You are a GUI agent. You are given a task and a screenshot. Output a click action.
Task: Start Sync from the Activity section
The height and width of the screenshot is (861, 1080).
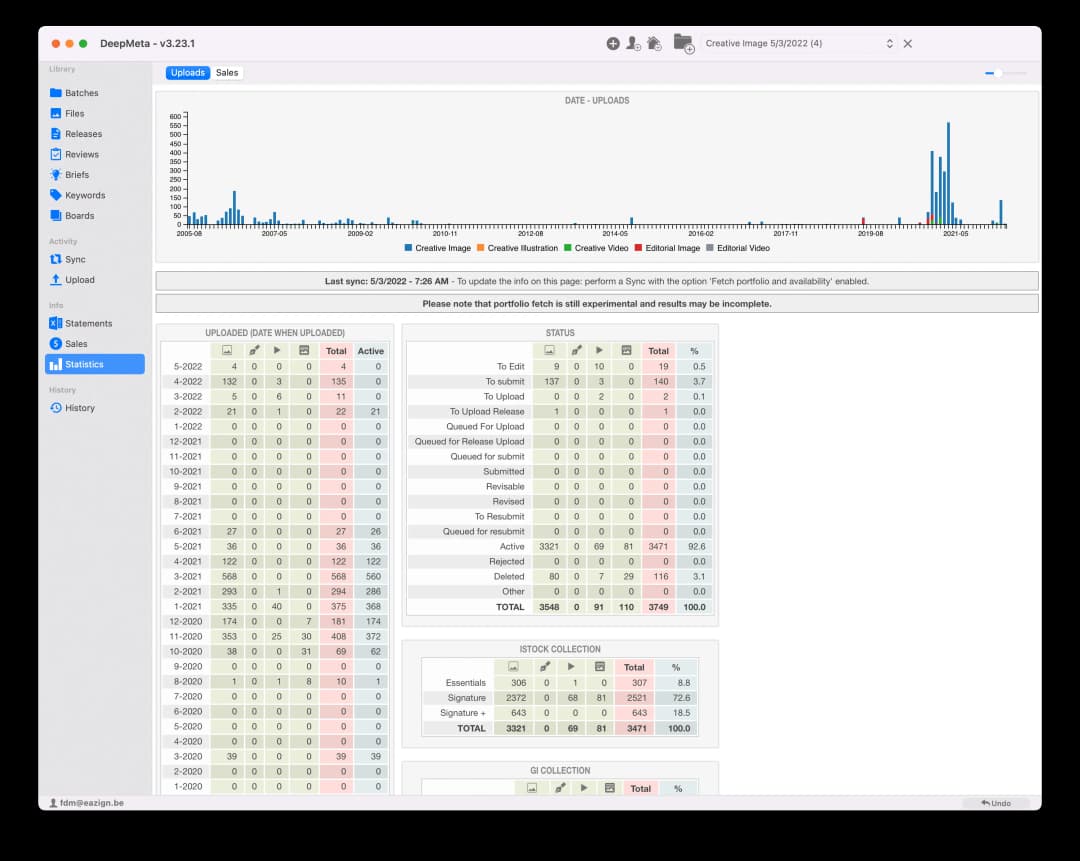click(68, 260)
